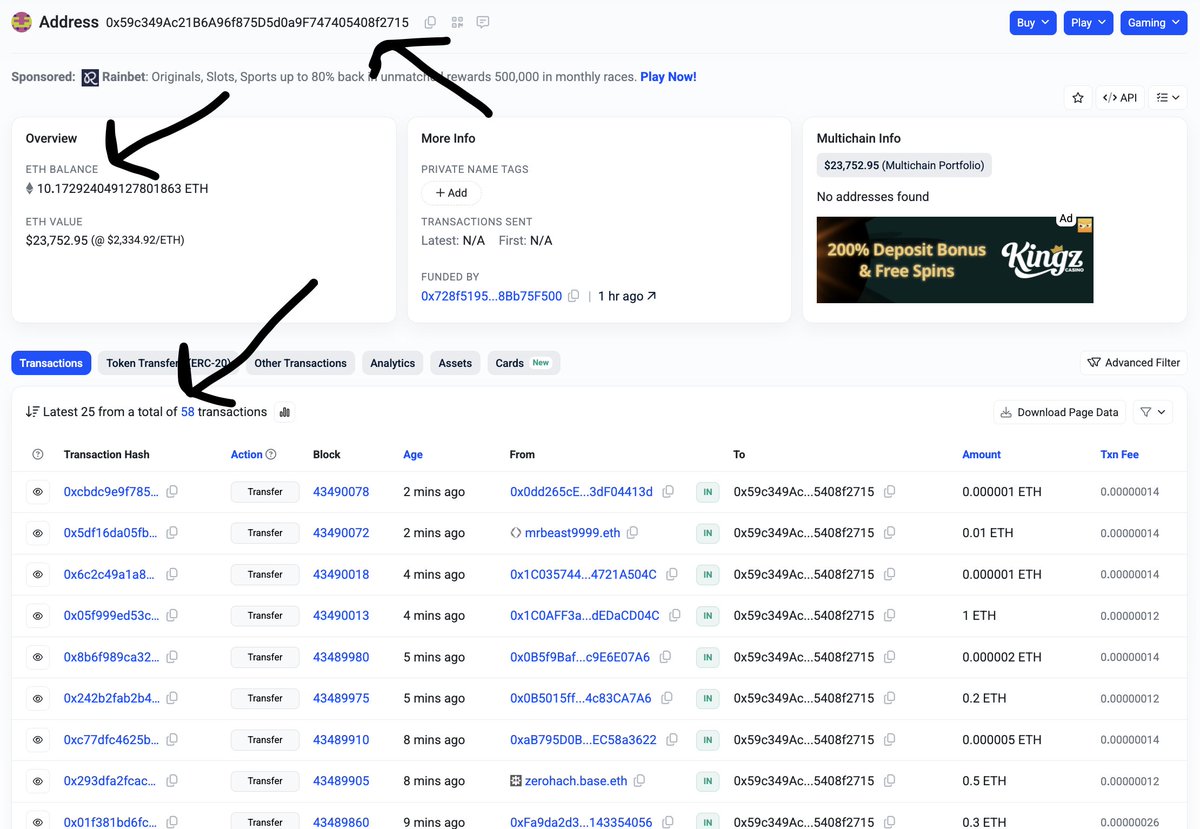Preview transaction 0x6c2c49a1a8 with the eye icon
The height and width of the screenshot is (829, 1200).
pos(38,575)
